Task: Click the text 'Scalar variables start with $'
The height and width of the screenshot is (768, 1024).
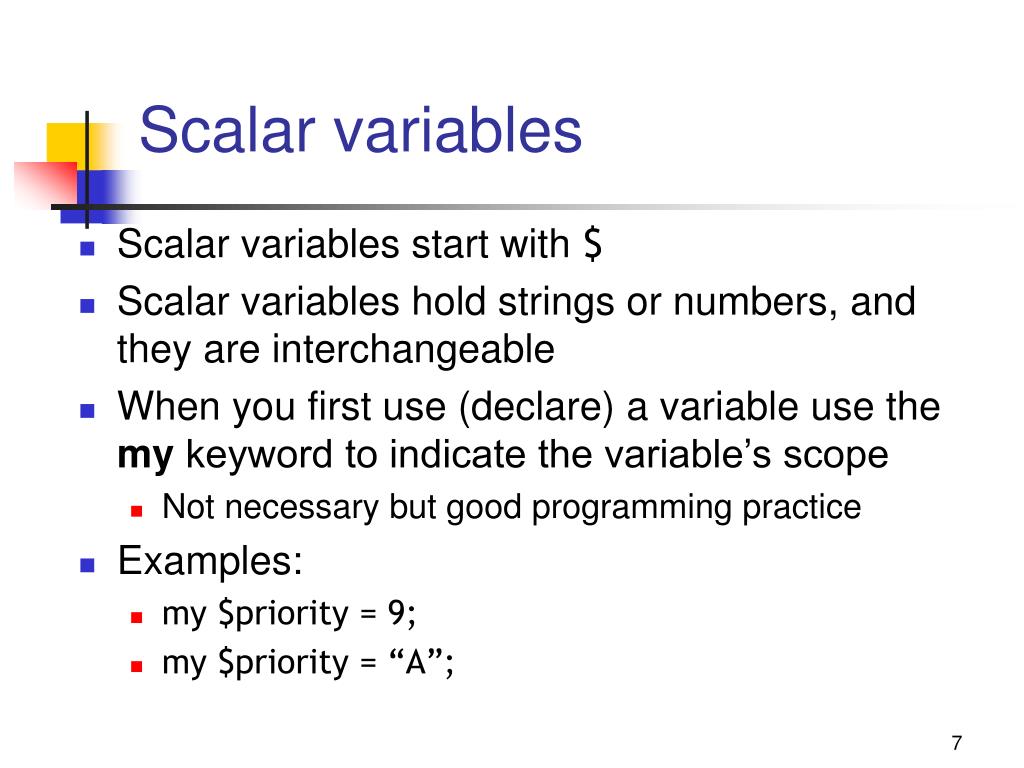Action: pyautogui.click(x=359, y=244)
